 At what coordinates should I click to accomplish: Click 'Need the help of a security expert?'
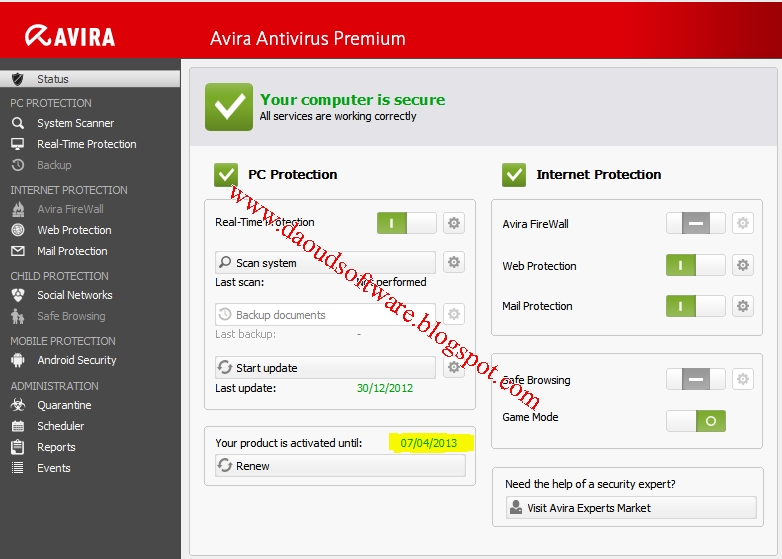(x=590, y=484)
